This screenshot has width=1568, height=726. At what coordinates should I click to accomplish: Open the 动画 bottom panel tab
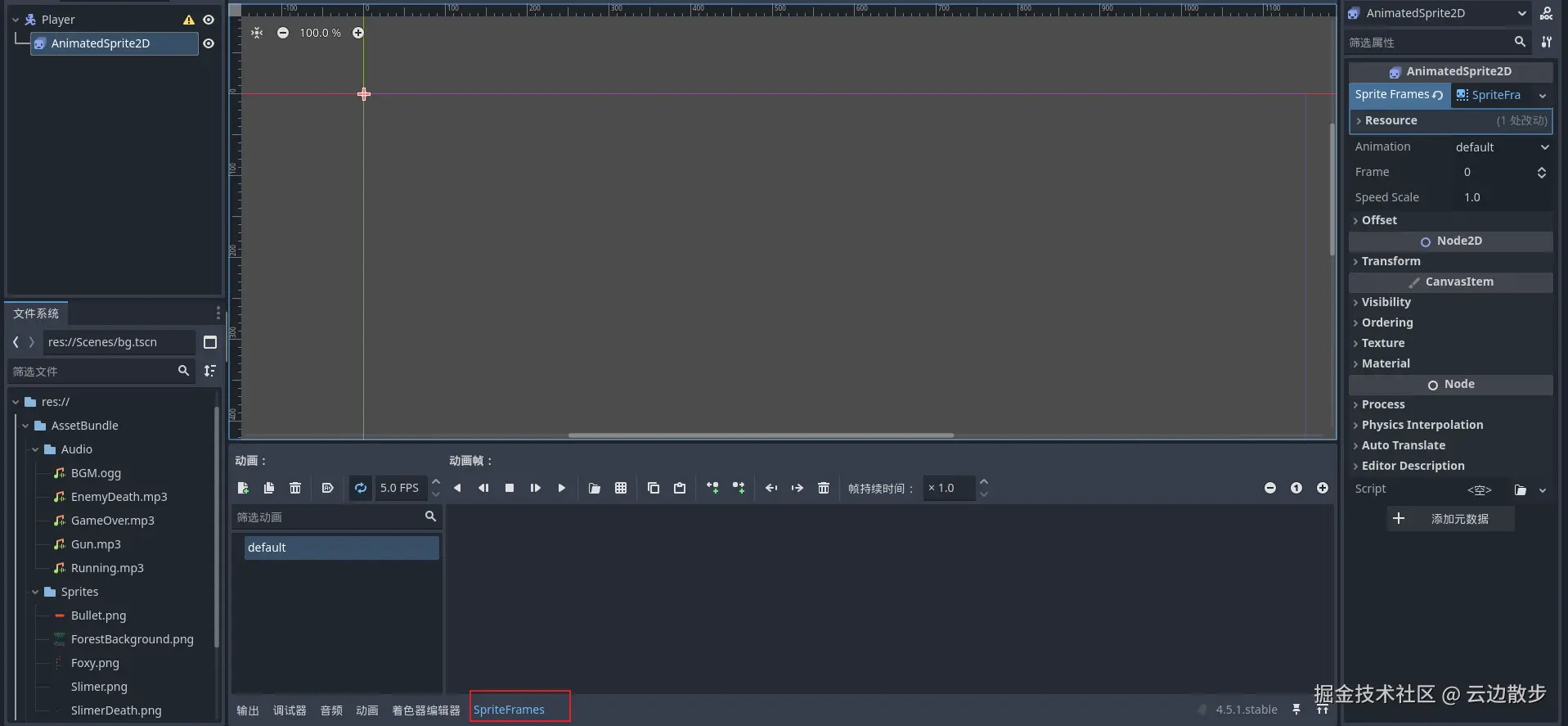coord(367,710)
